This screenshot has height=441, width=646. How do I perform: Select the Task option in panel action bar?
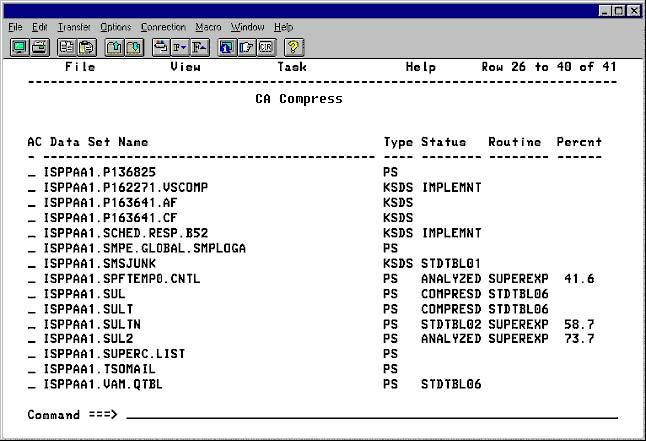(x=292, y=67)
